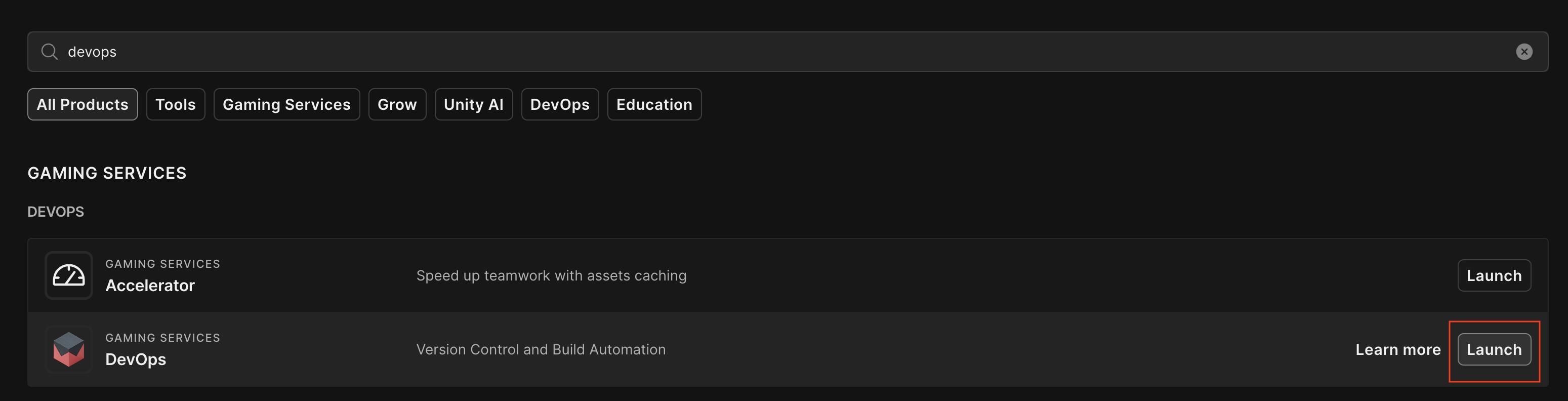Screen dimensions: 1568x401
Task: Open Learn more for DevOps
Action: [x=1397, y=349]
